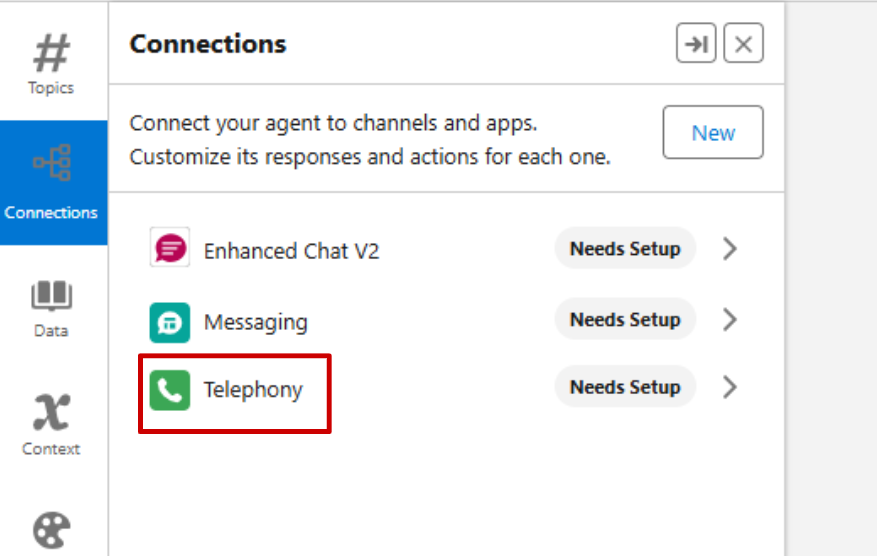Expand the Telephony connection chevron

pos(730,387)
